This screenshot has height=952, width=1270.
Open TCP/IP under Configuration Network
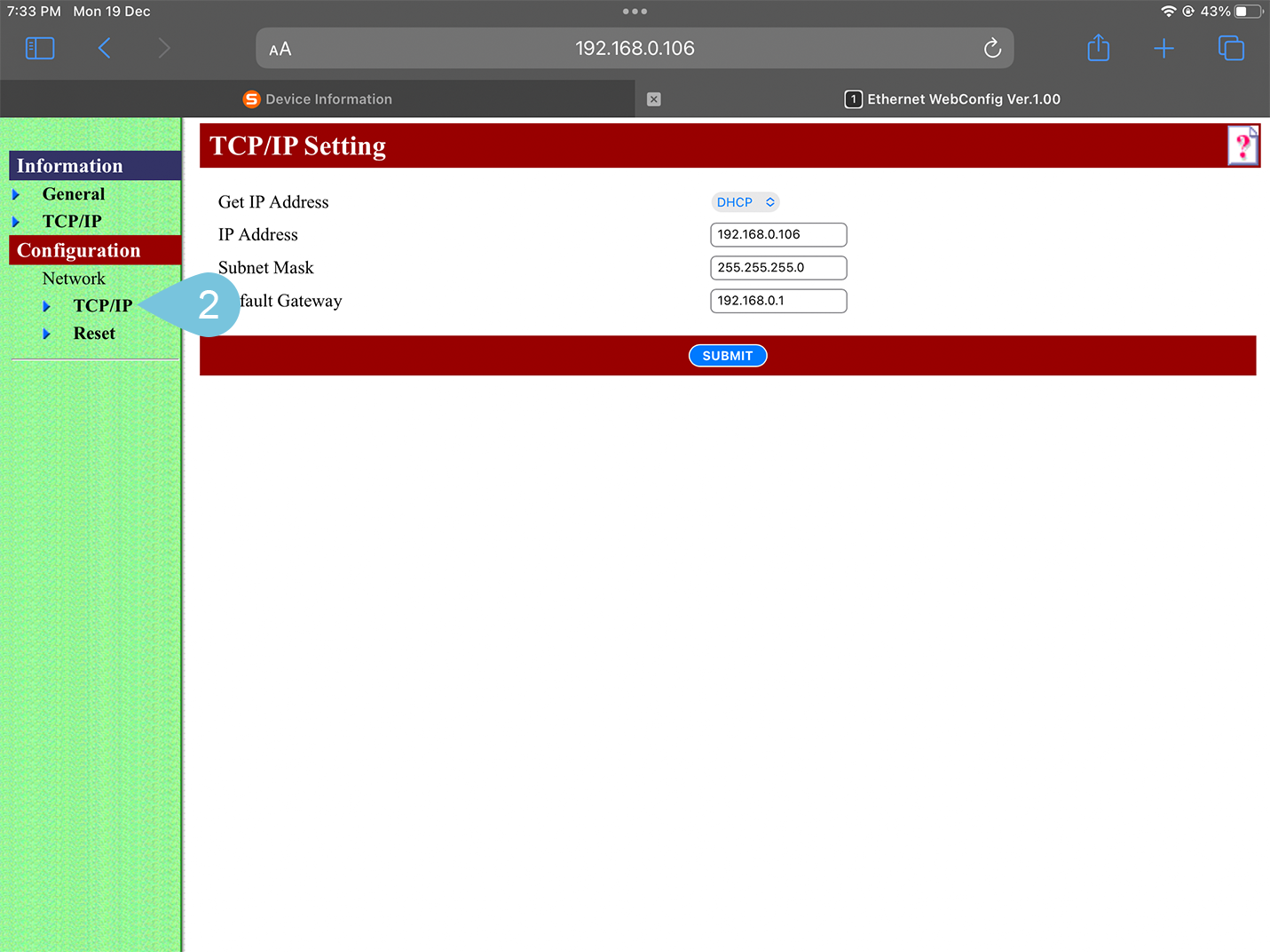(x=103, y=305)
